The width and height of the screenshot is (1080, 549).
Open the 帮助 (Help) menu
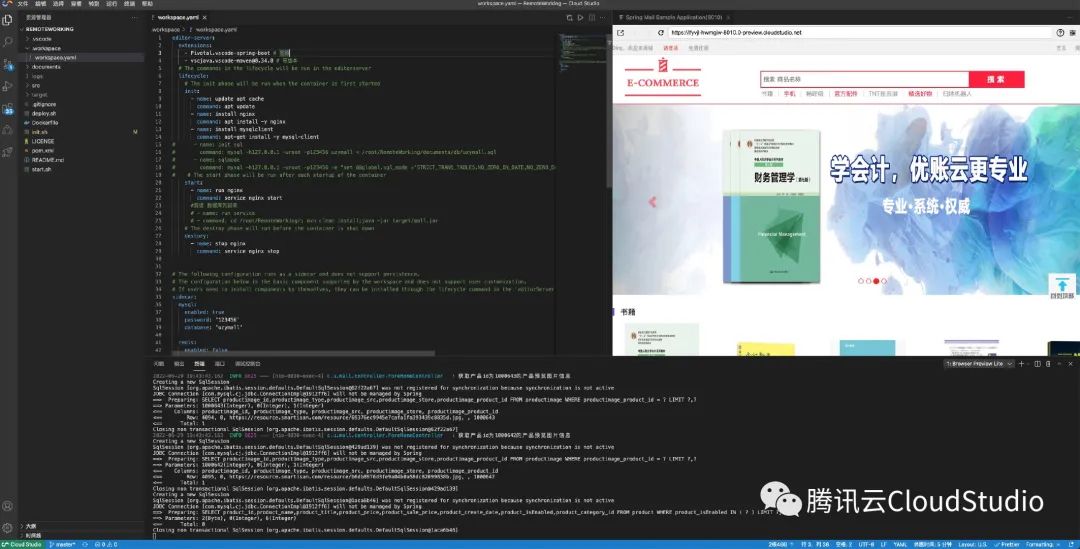coord(147,3)
